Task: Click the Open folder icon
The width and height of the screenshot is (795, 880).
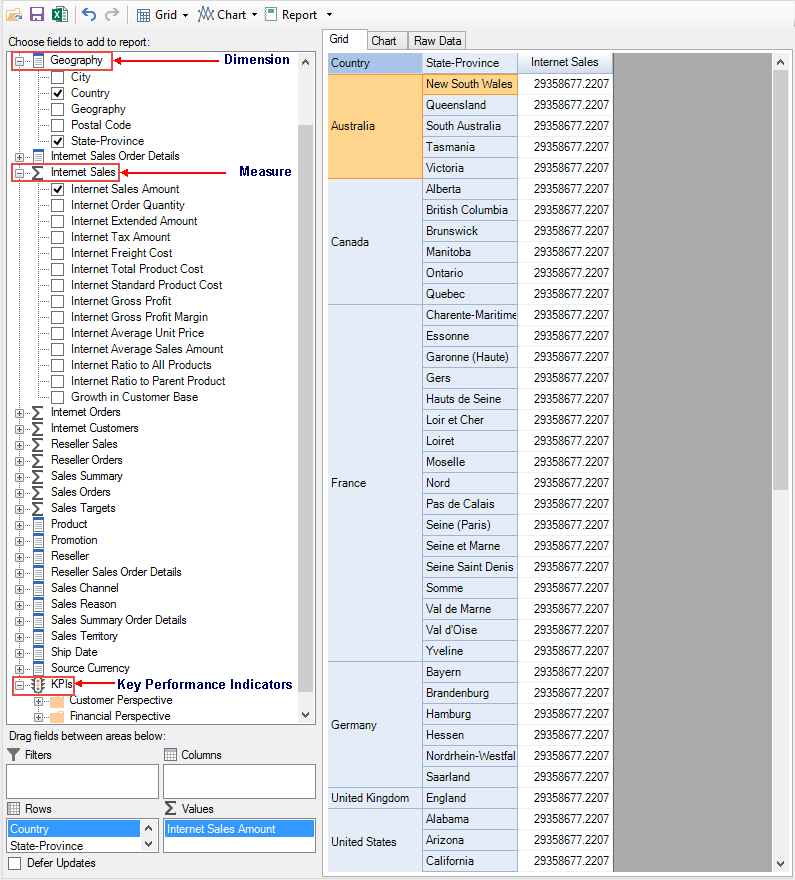Action: point(14,15)
